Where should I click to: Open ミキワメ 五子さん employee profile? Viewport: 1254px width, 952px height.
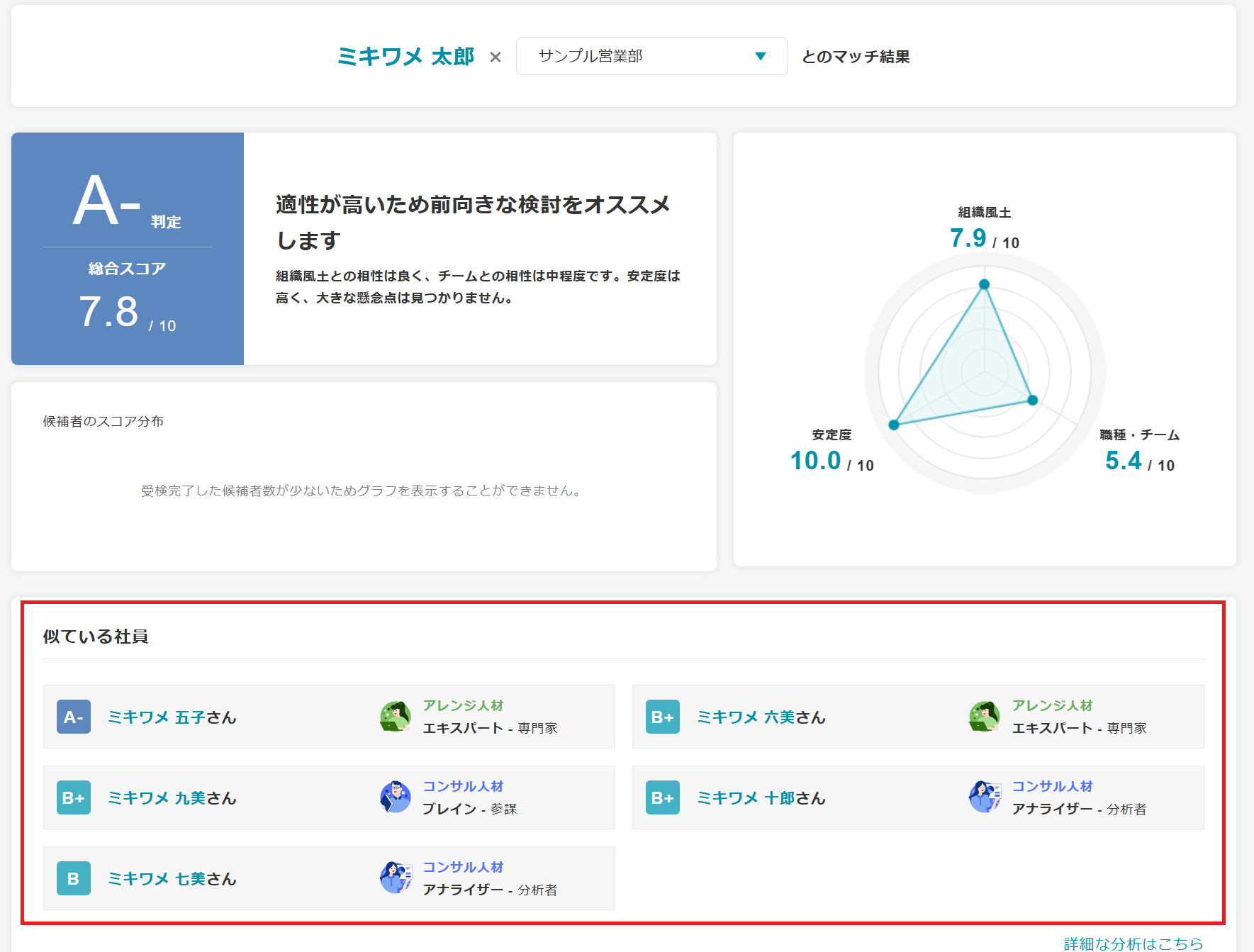click(172, 717)
